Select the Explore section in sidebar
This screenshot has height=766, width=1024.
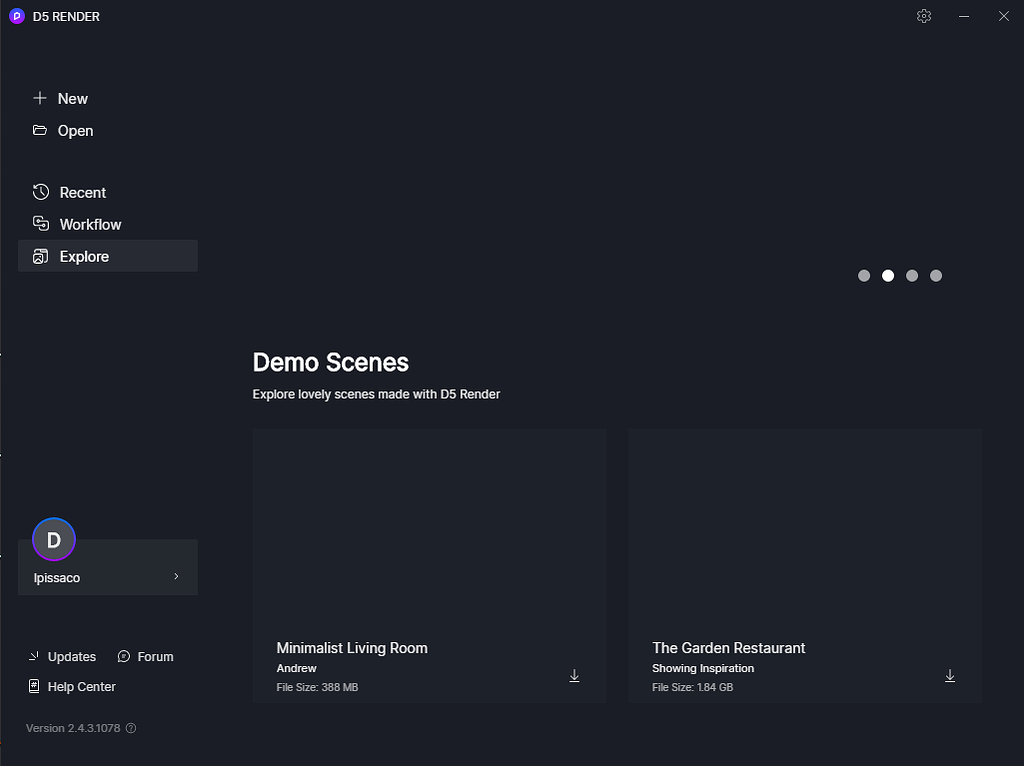click(x=84, y=256)
